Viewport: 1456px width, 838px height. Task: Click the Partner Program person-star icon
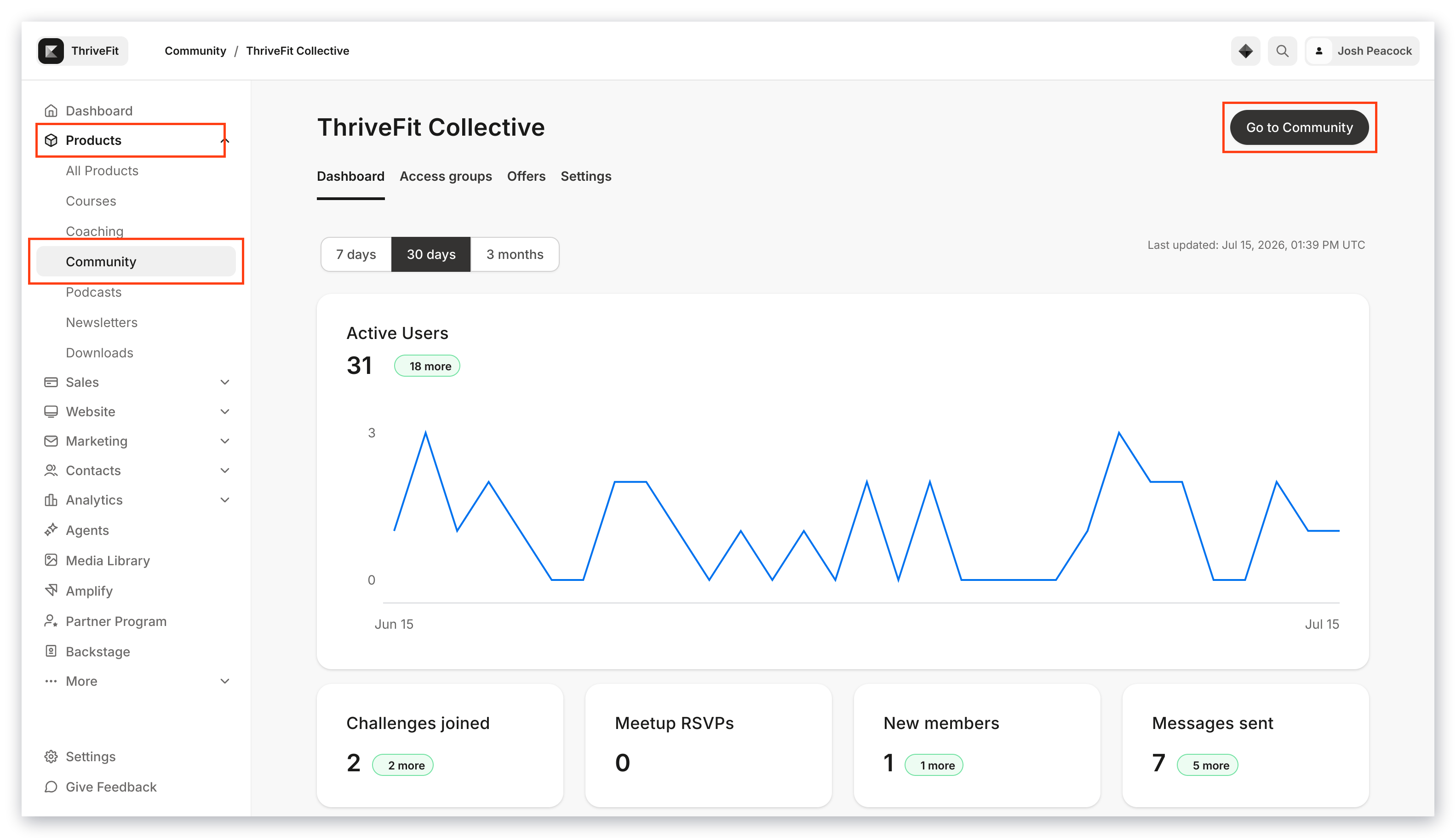point(51,621)
